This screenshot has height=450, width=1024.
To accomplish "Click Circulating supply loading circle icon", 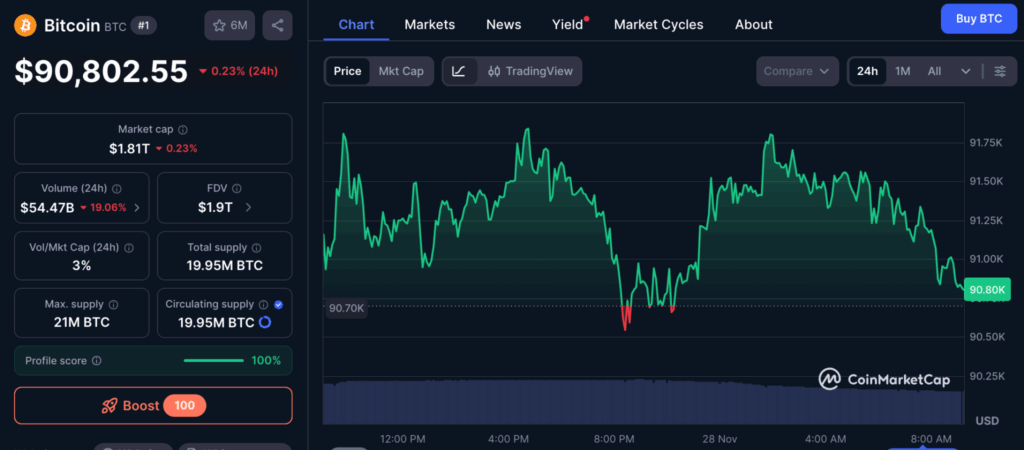I will pos(265,322).
